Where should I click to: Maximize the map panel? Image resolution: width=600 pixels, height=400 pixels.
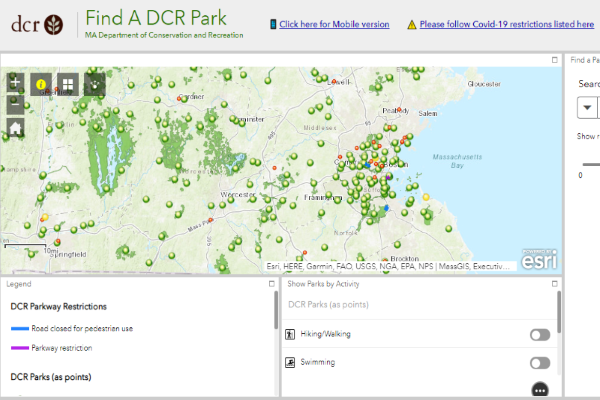[555, 61]
